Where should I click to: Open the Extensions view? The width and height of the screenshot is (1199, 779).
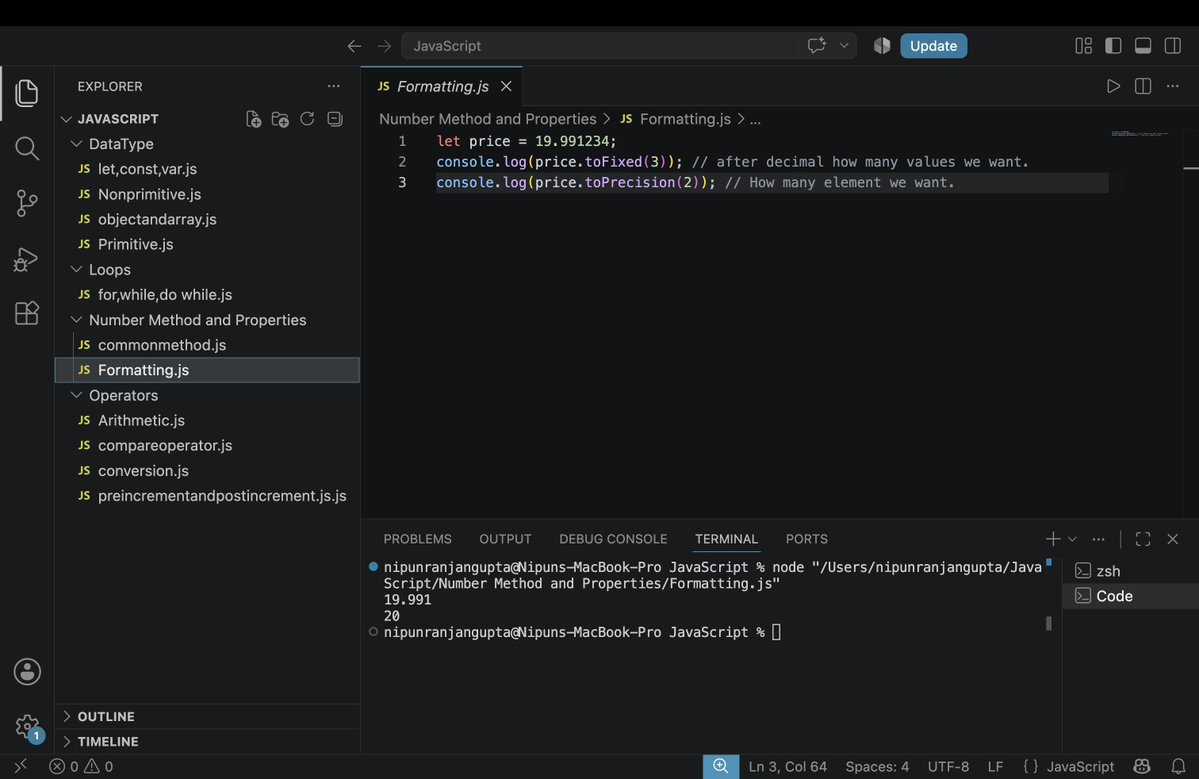27,313
